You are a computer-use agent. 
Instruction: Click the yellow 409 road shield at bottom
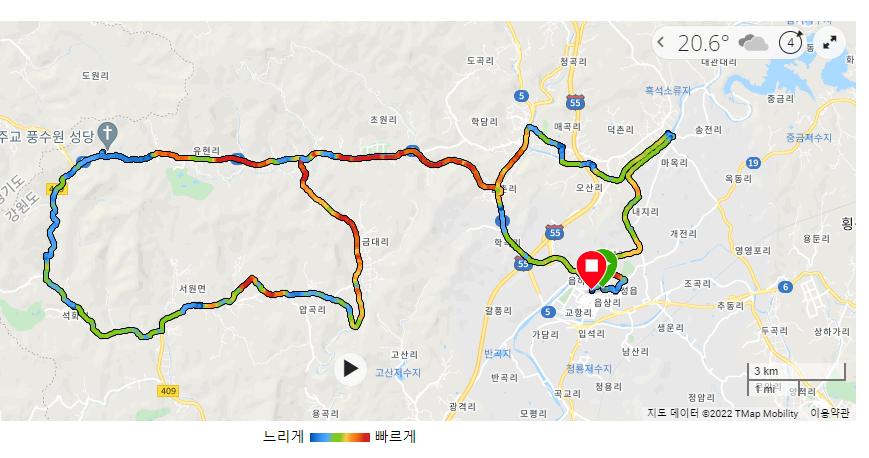168,391
